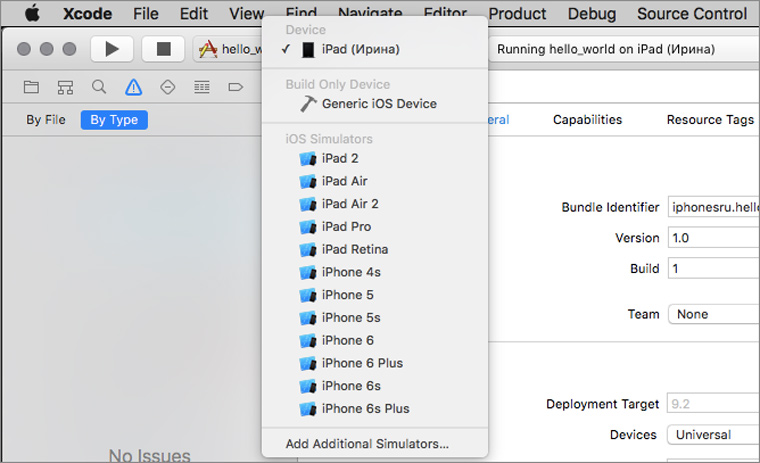The height and width of the screenshot is (463, 760).
Task: Open the Devices dropdown showing Universal
Action: 713,434
